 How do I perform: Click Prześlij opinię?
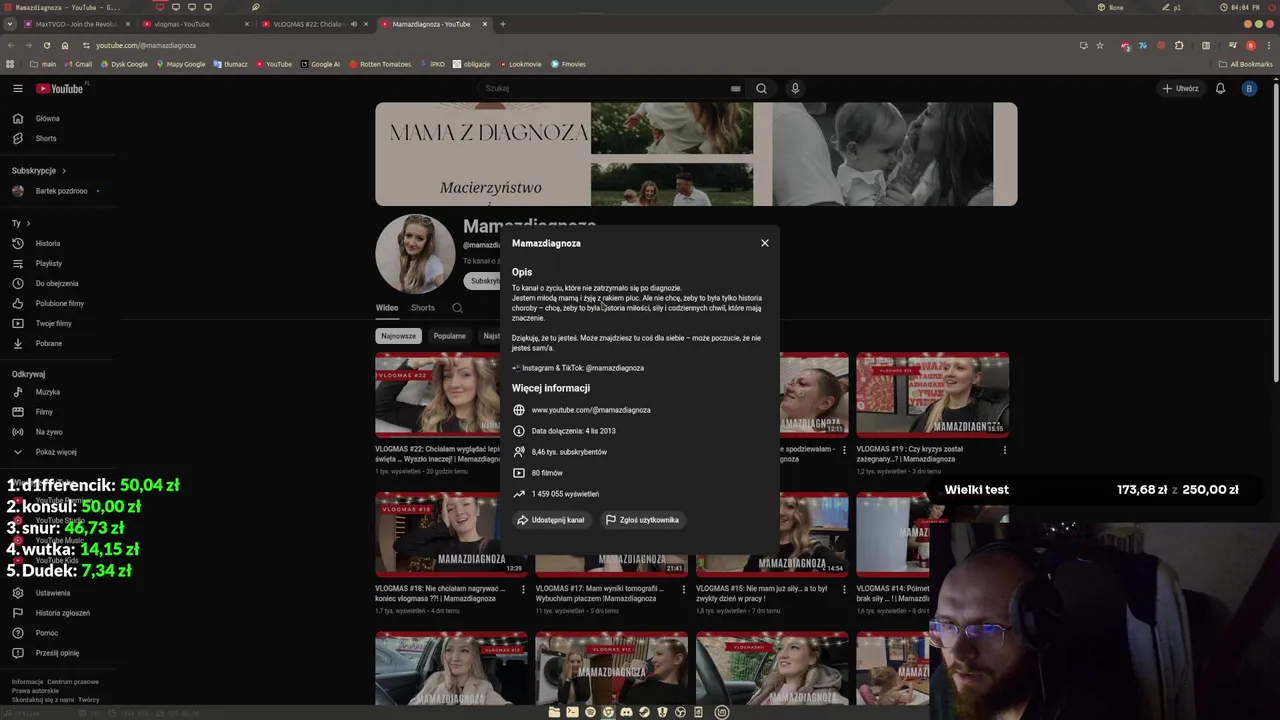57,653
